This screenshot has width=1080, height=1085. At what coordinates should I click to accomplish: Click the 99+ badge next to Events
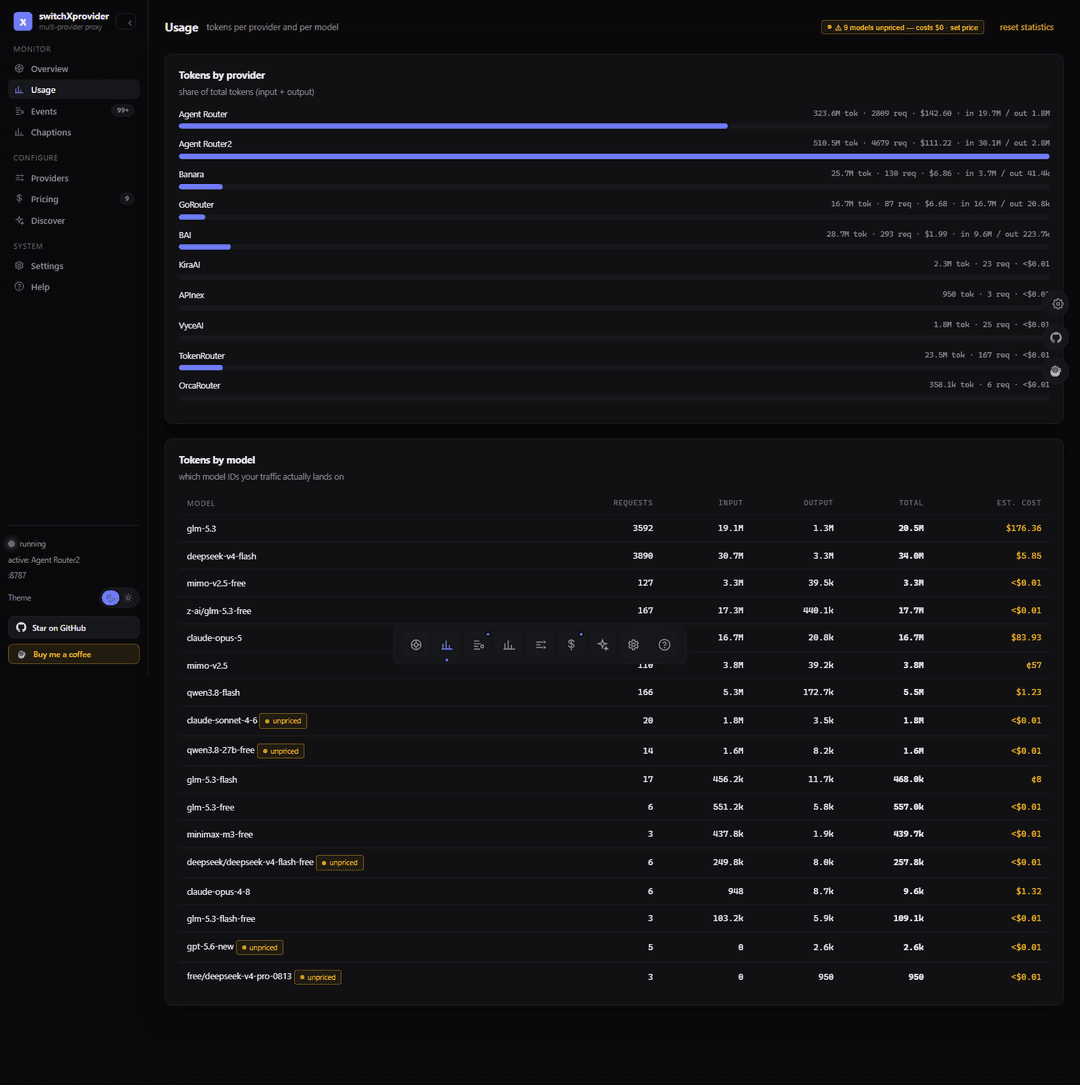tap(122, 111)
